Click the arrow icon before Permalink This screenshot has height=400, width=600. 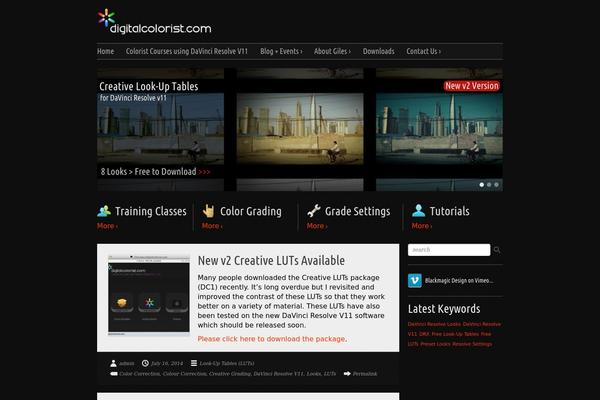[x=347, y=374]
